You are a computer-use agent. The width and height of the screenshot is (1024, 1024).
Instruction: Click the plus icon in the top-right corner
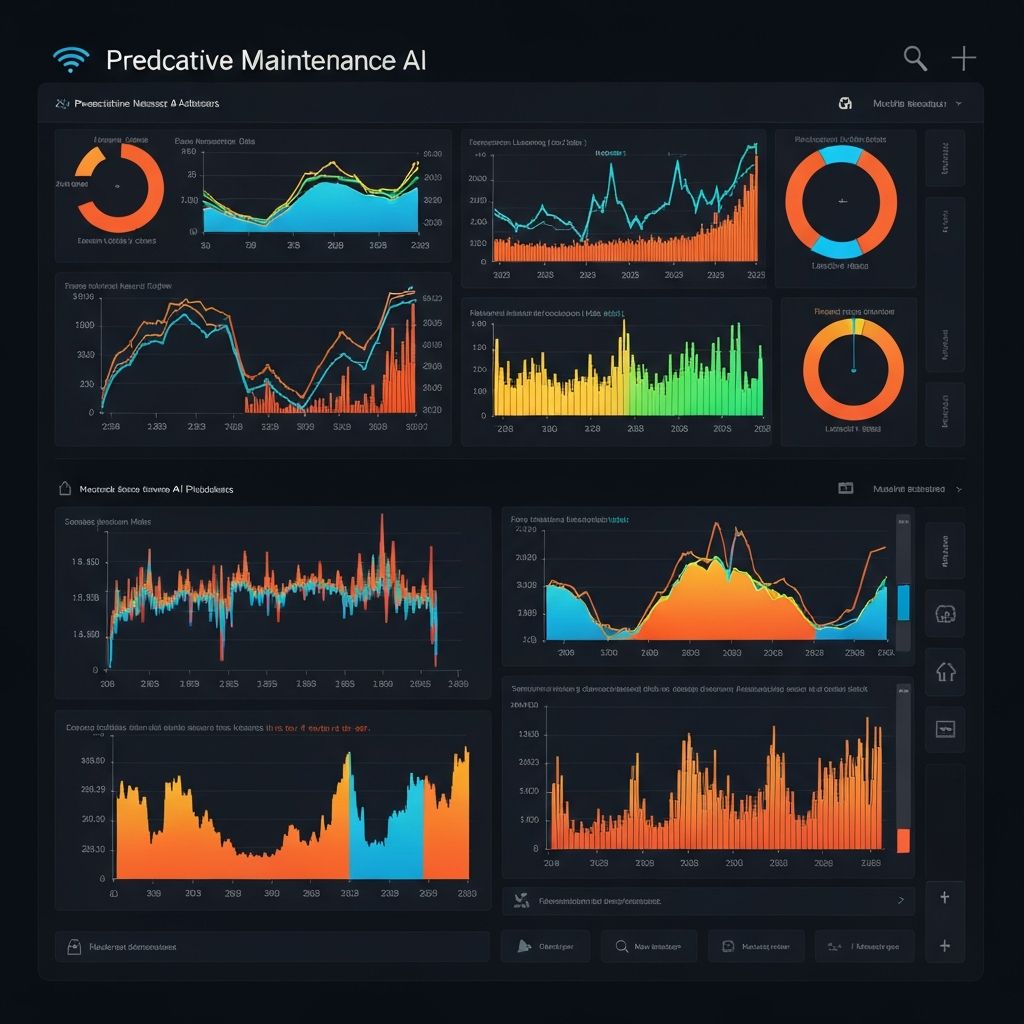[x=963, y=58]
